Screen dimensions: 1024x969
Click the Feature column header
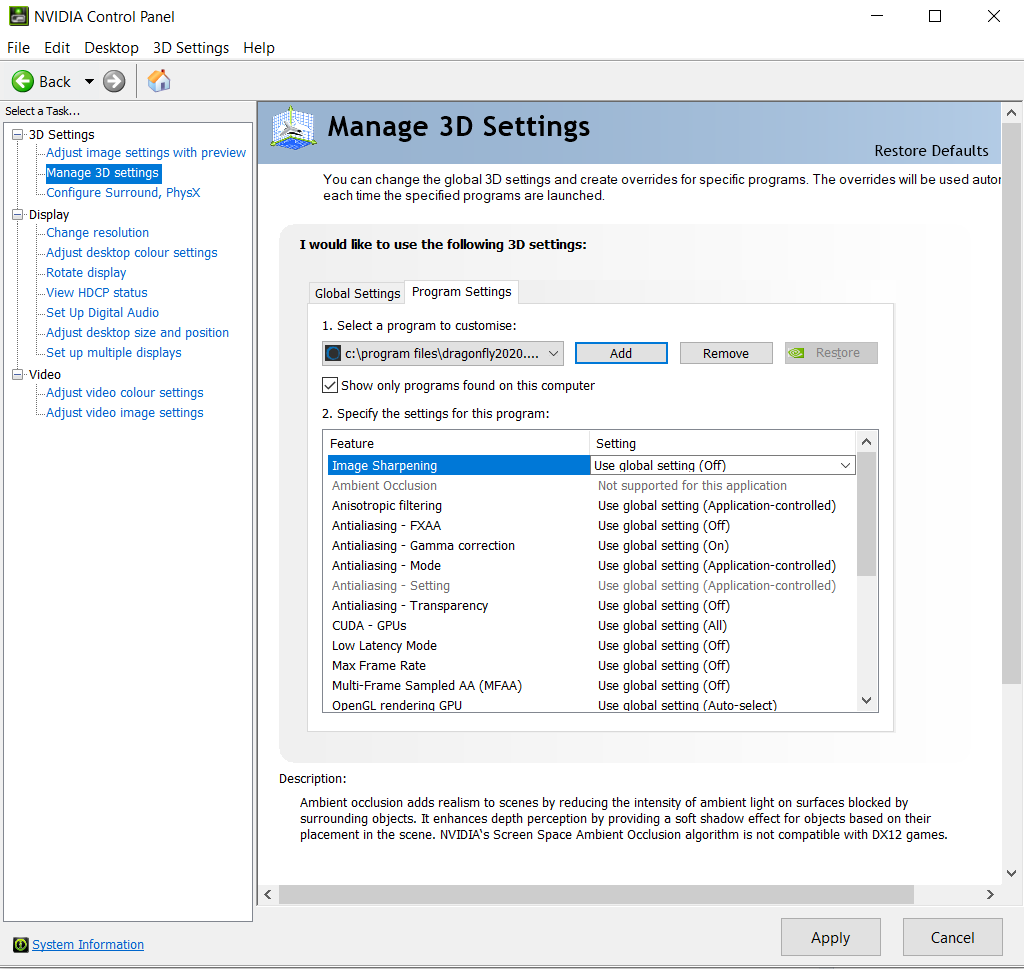coord(456,443)
